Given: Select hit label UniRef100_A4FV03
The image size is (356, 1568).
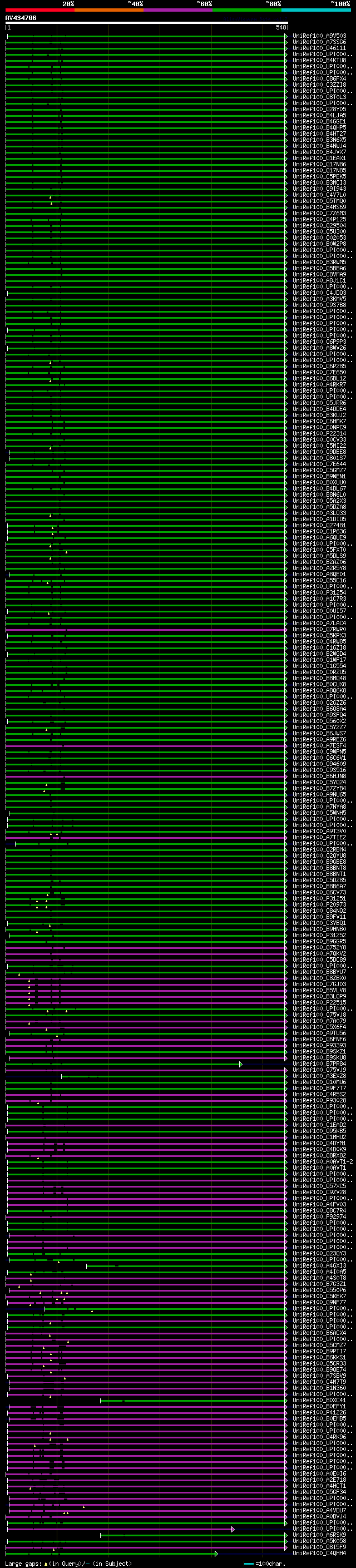Looking at the screenshot, I should pos(319,1204).
